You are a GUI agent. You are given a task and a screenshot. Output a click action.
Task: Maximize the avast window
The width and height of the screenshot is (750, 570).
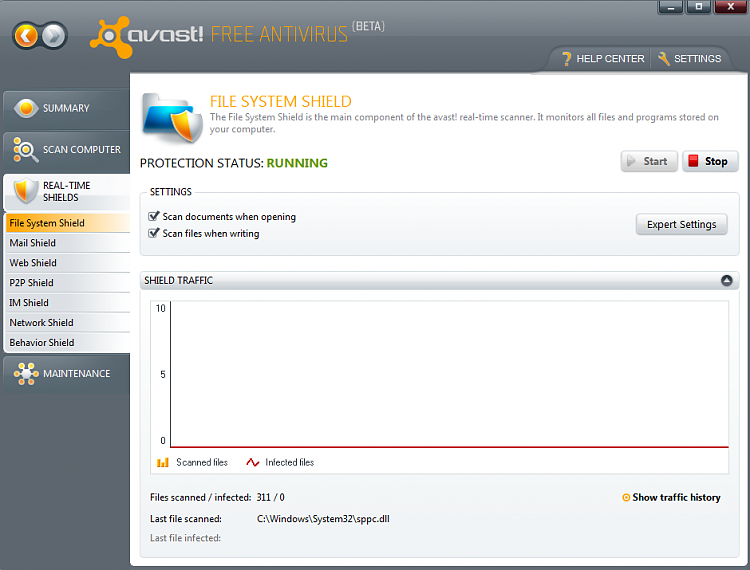(x=699, y=7)
